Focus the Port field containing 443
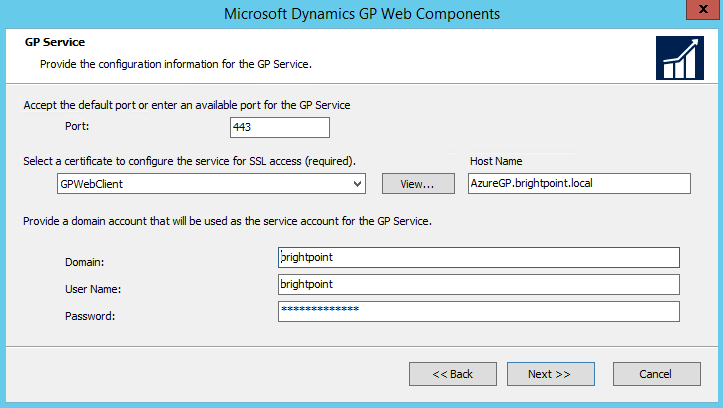Viewport: 723px width, 408px height. [x=279, y=127]
